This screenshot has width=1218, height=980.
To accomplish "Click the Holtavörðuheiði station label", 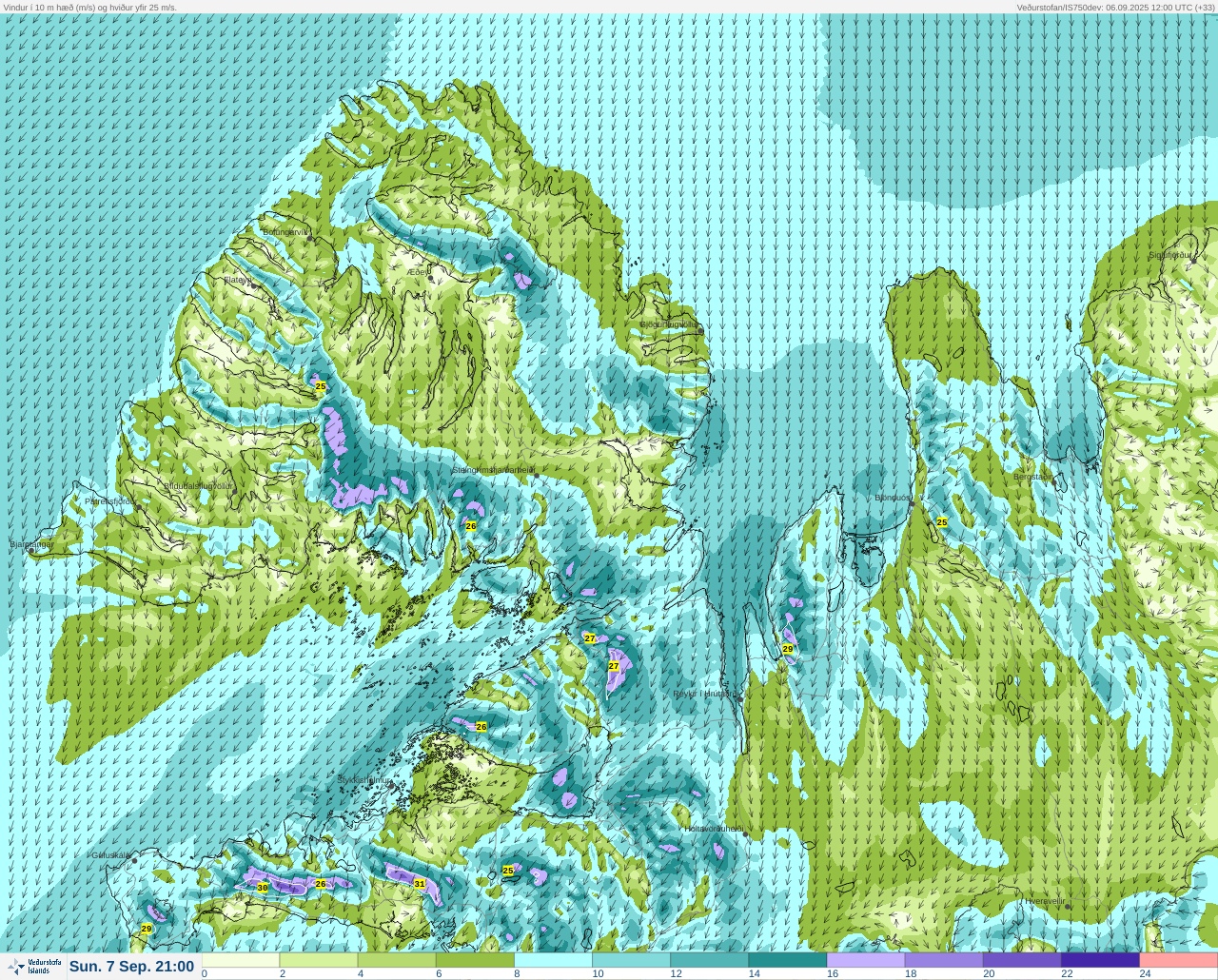I will 714,829.
